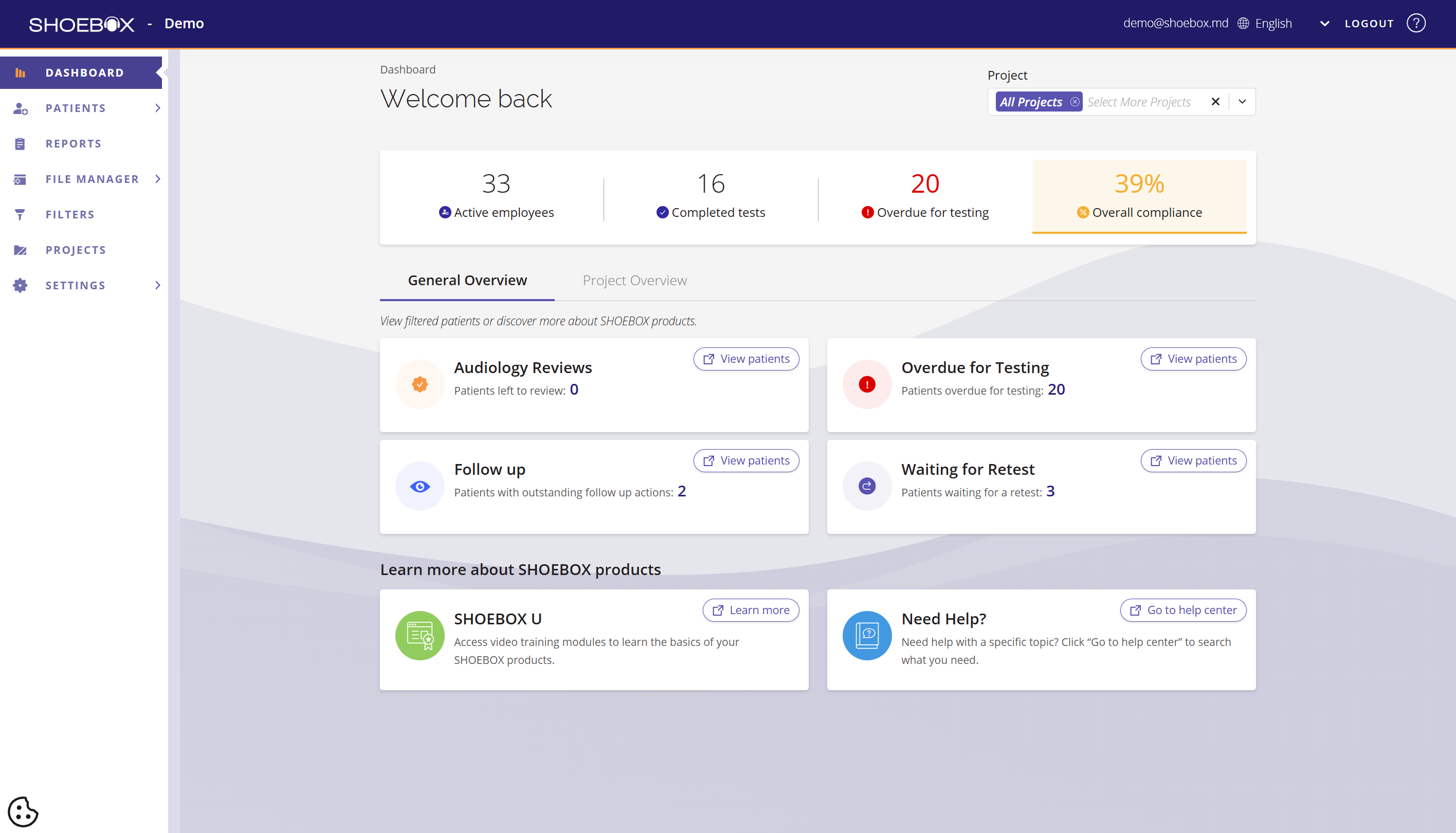The width and height of the screenshot is (1456, 833).
Task: Switch to the Project Overview tab
Action: coord(634,281)
